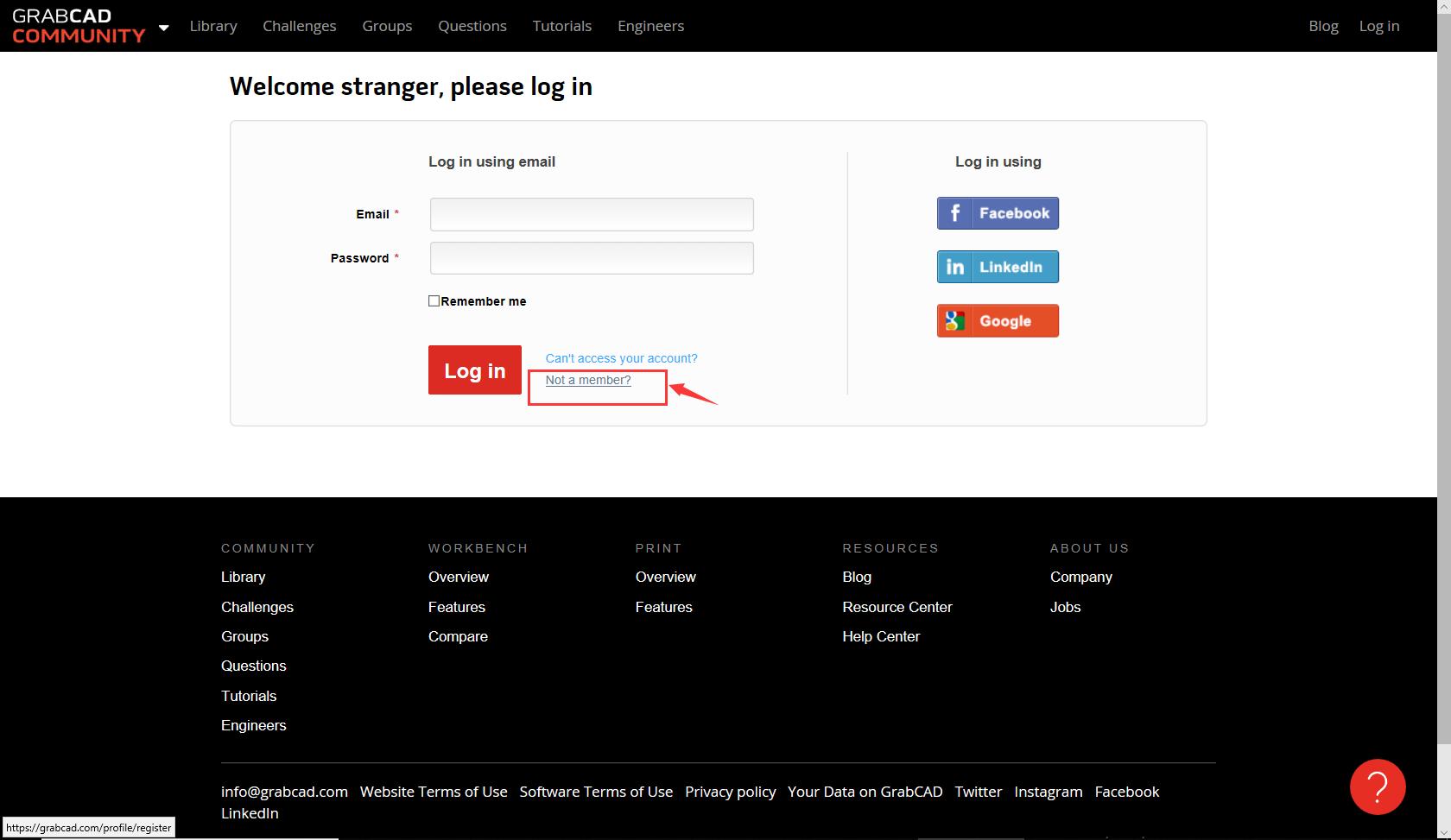
Task: Open Can't access your account? link
Action: pos(621,358)
